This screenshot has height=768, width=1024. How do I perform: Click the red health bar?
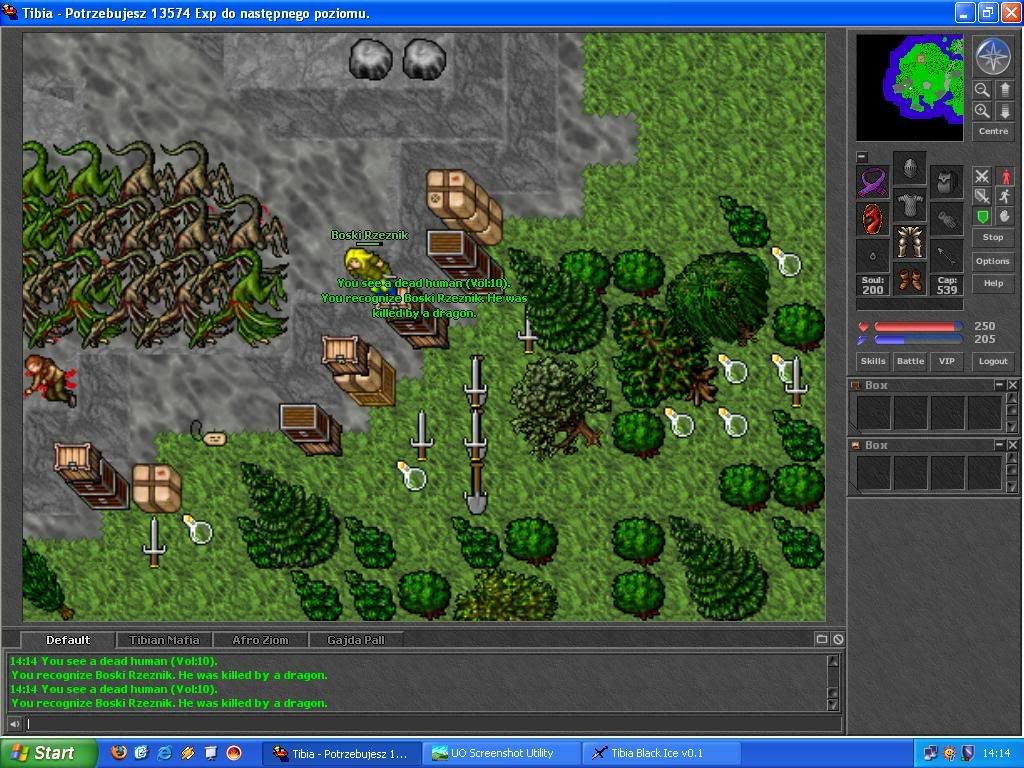(918, 326)
